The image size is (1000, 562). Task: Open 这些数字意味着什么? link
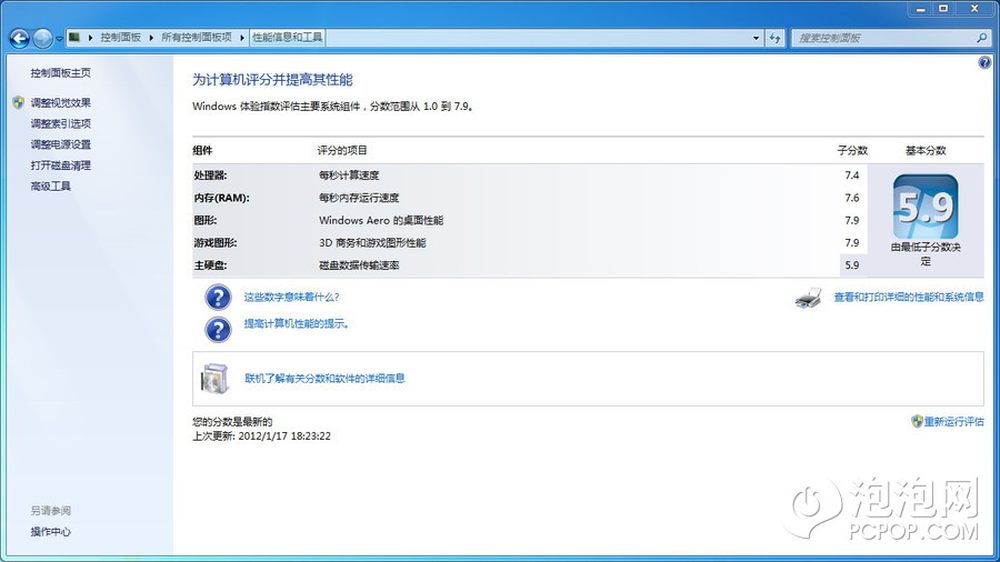(291, 297)
